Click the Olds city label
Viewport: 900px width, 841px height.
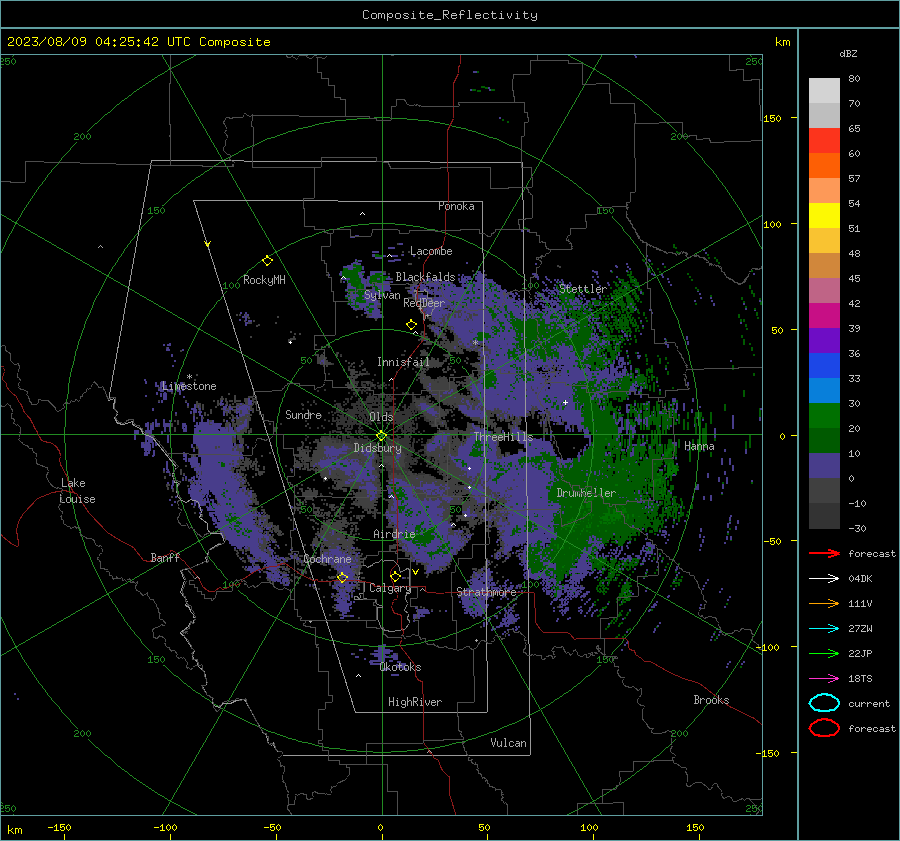pos(381,417)
